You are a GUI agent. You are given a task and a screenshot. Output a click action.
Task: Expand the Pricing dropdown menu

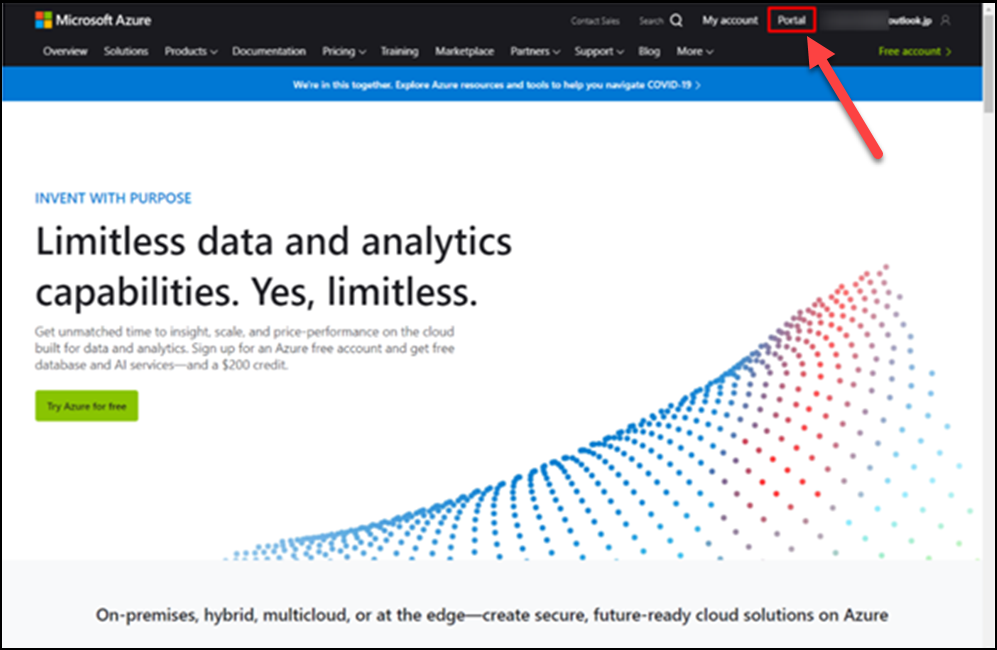[344, 52]
